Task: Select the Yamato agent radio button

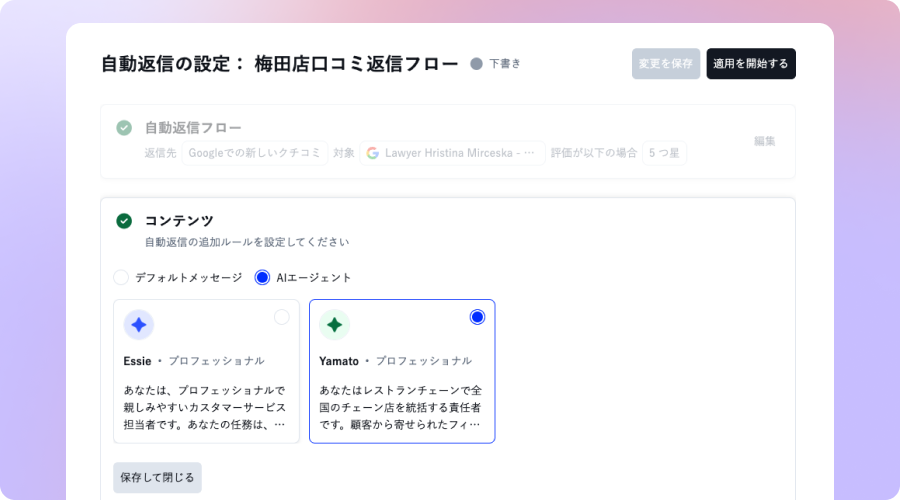Action: tap(477, 317)
